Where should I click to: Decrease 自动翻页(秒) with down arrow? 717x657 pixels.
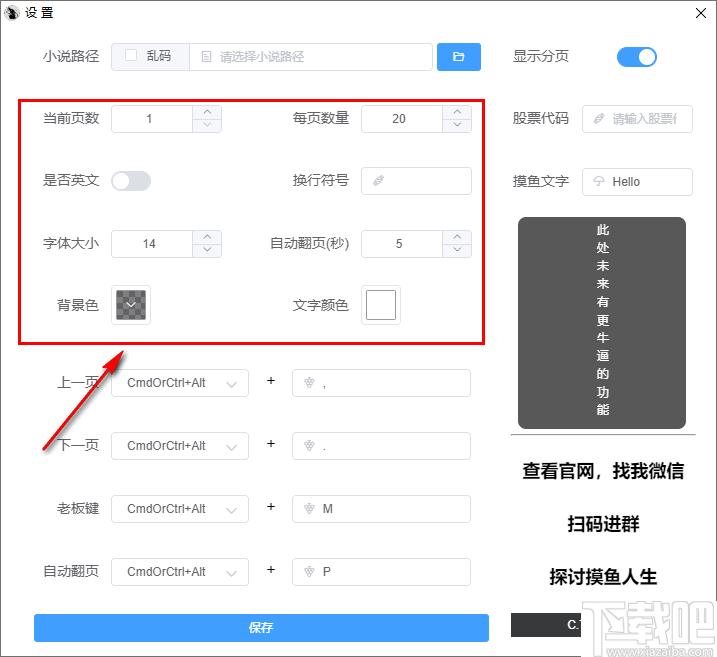(457, 250)
